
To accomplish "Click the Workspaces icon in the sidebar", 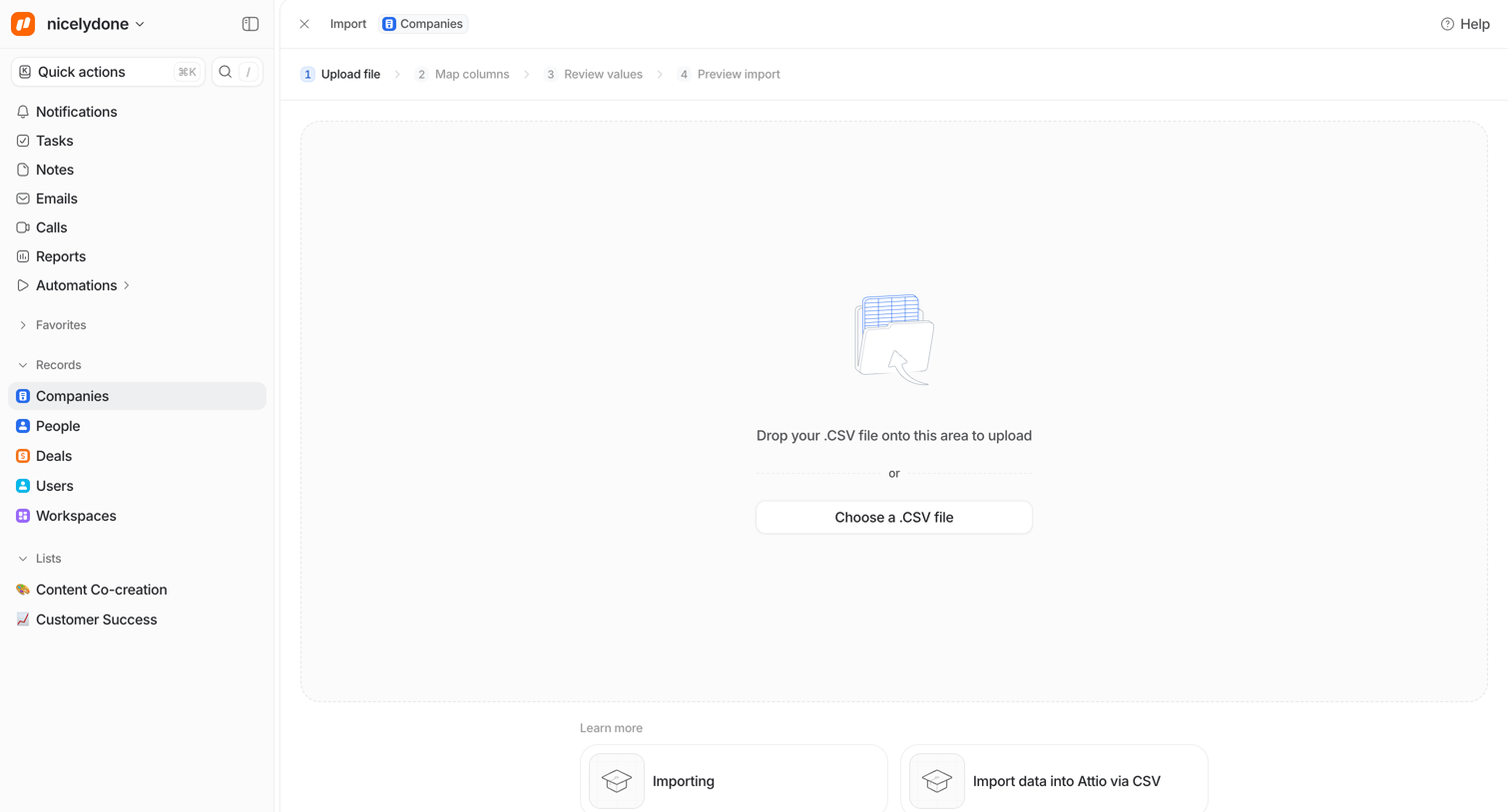I will click(23, 516).
